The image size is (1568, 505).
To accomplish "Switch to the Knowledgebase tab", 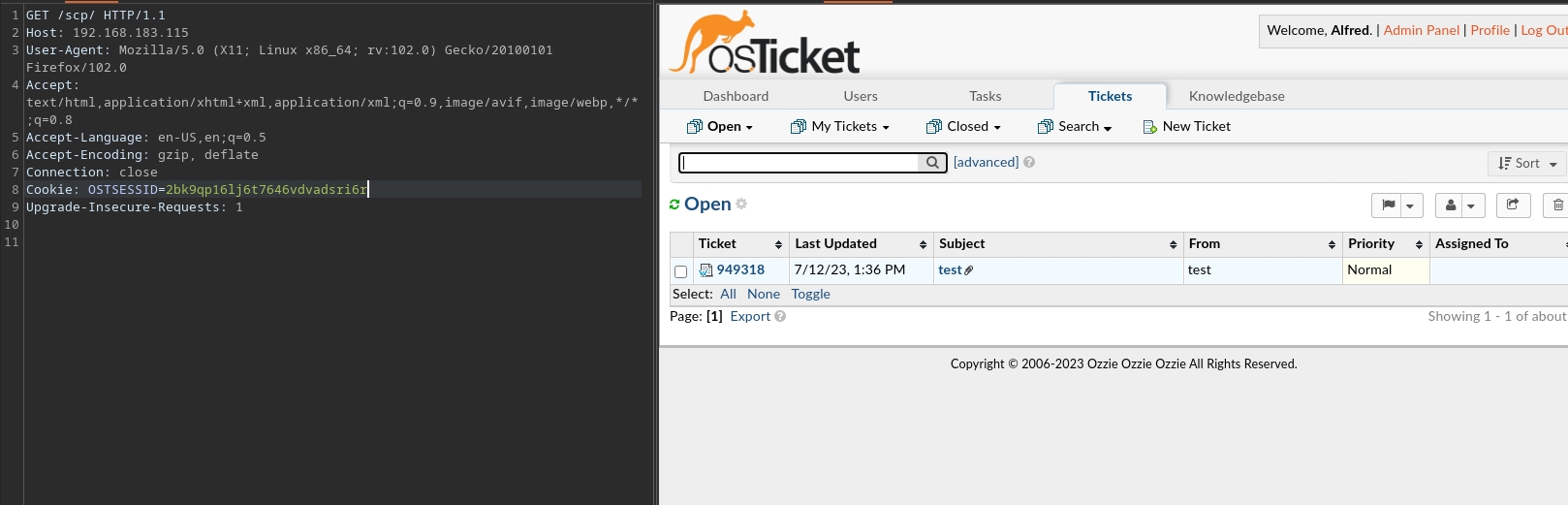I will click(1236, 96).
